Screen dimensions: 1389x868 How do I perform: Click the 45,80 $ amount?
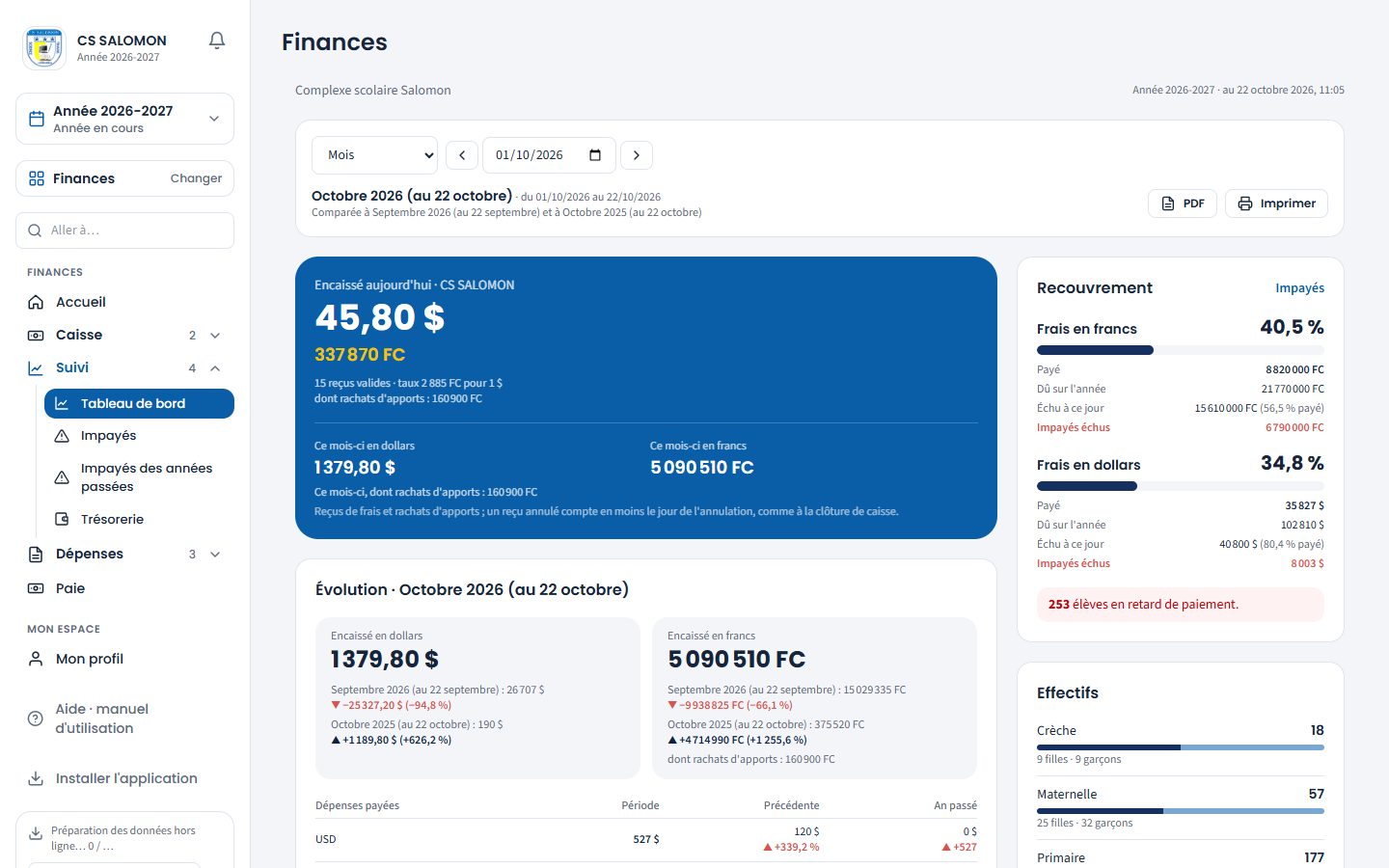click(380, 317)
